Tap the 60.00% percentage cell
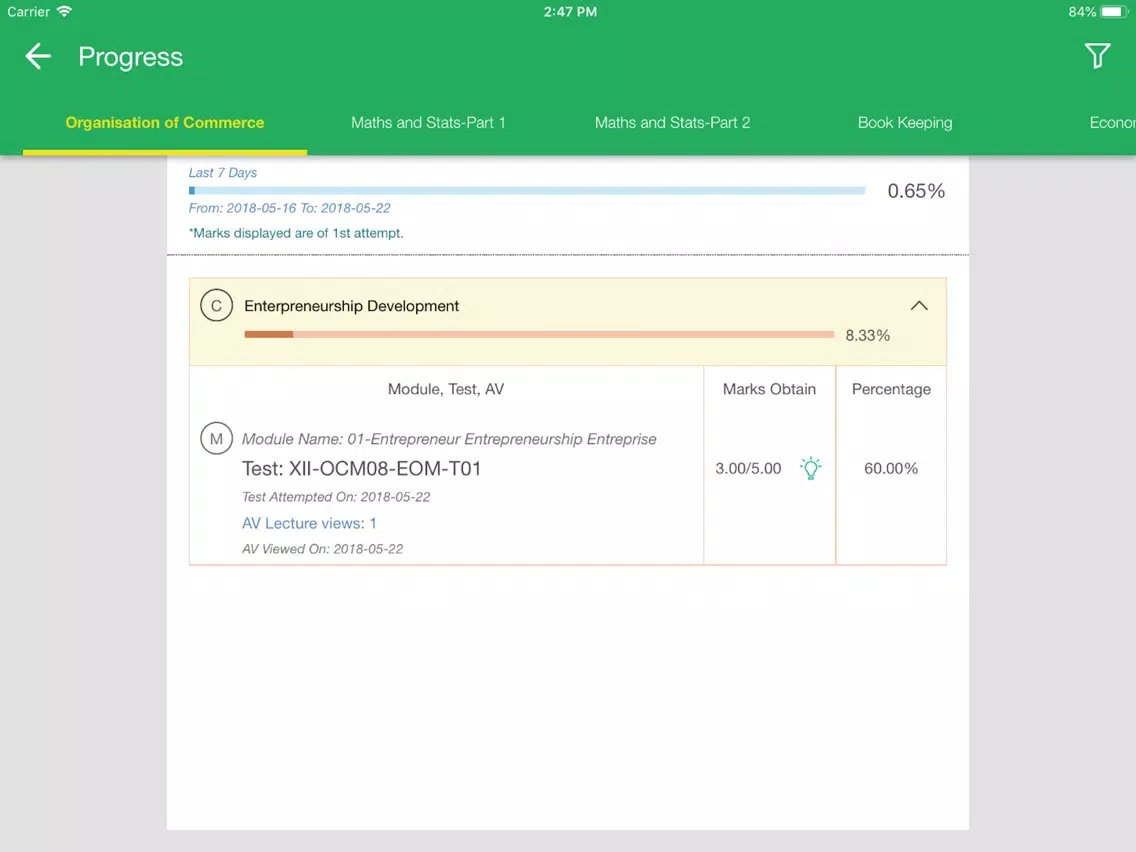 (891, 468)
